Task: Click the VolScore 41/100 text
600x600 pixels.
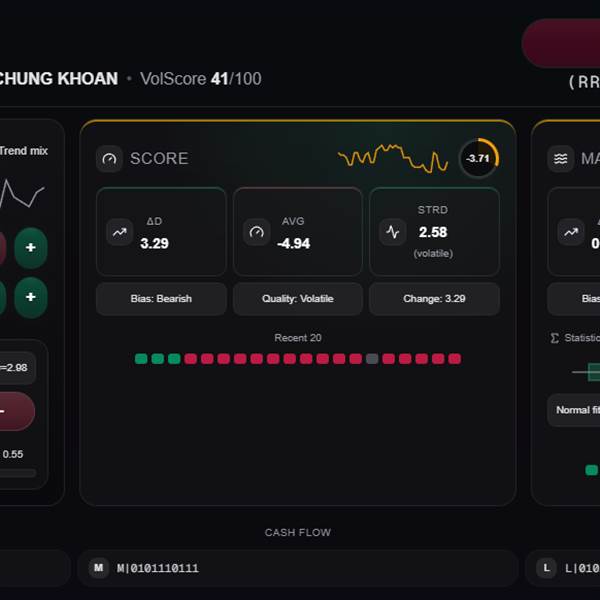Action: point(201,79)
